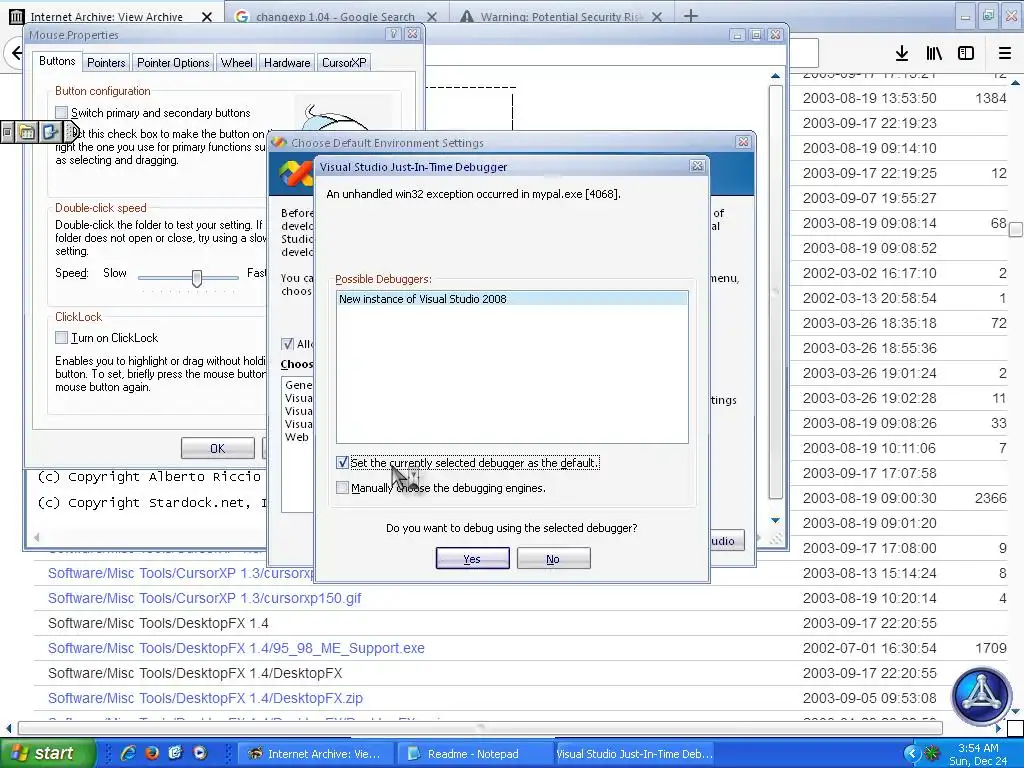1024x768 pixels.
Task: Switch to 'changexp 1.04 - Google Search' tab
Action: point(335,17)
